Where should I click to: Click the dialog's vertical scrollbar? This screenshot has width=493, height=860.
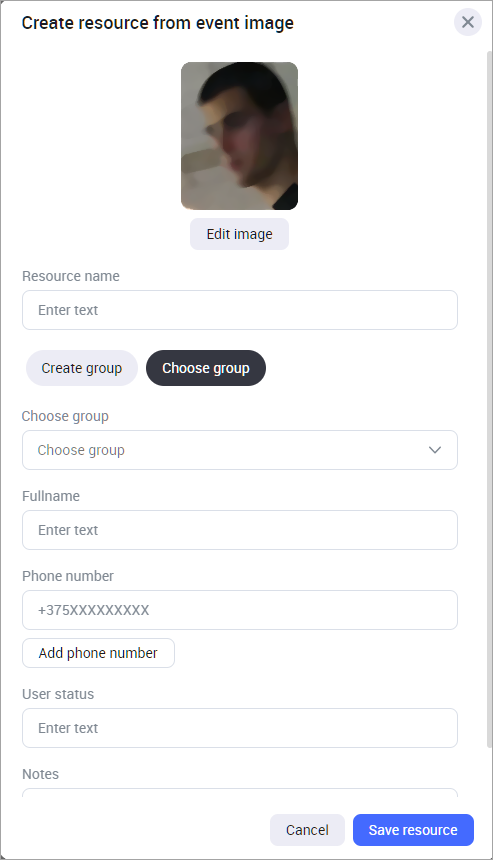[x=489, y=399]
